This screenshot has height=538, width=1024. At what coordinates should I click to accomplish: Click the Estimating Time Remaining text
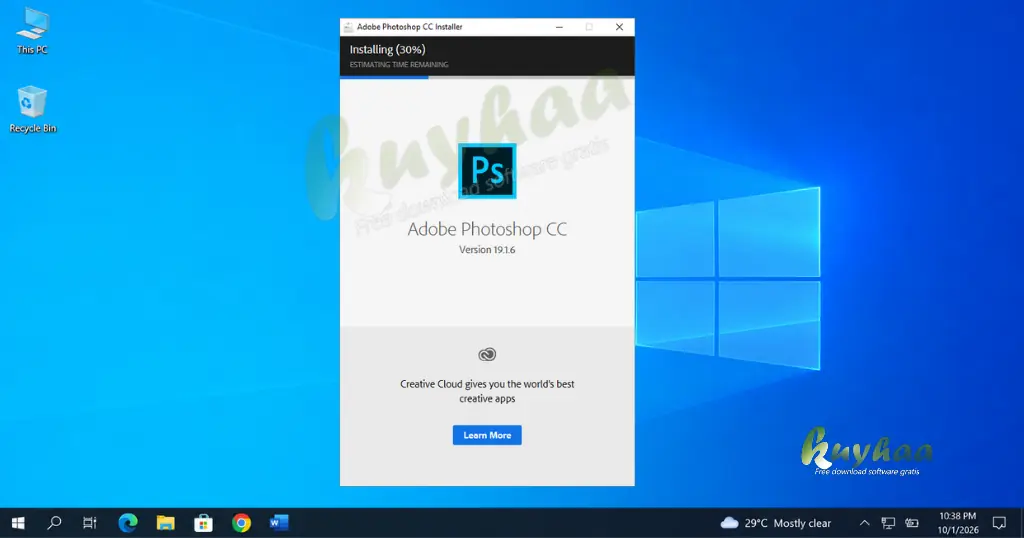pyautogui.click(x=398, y=65)
